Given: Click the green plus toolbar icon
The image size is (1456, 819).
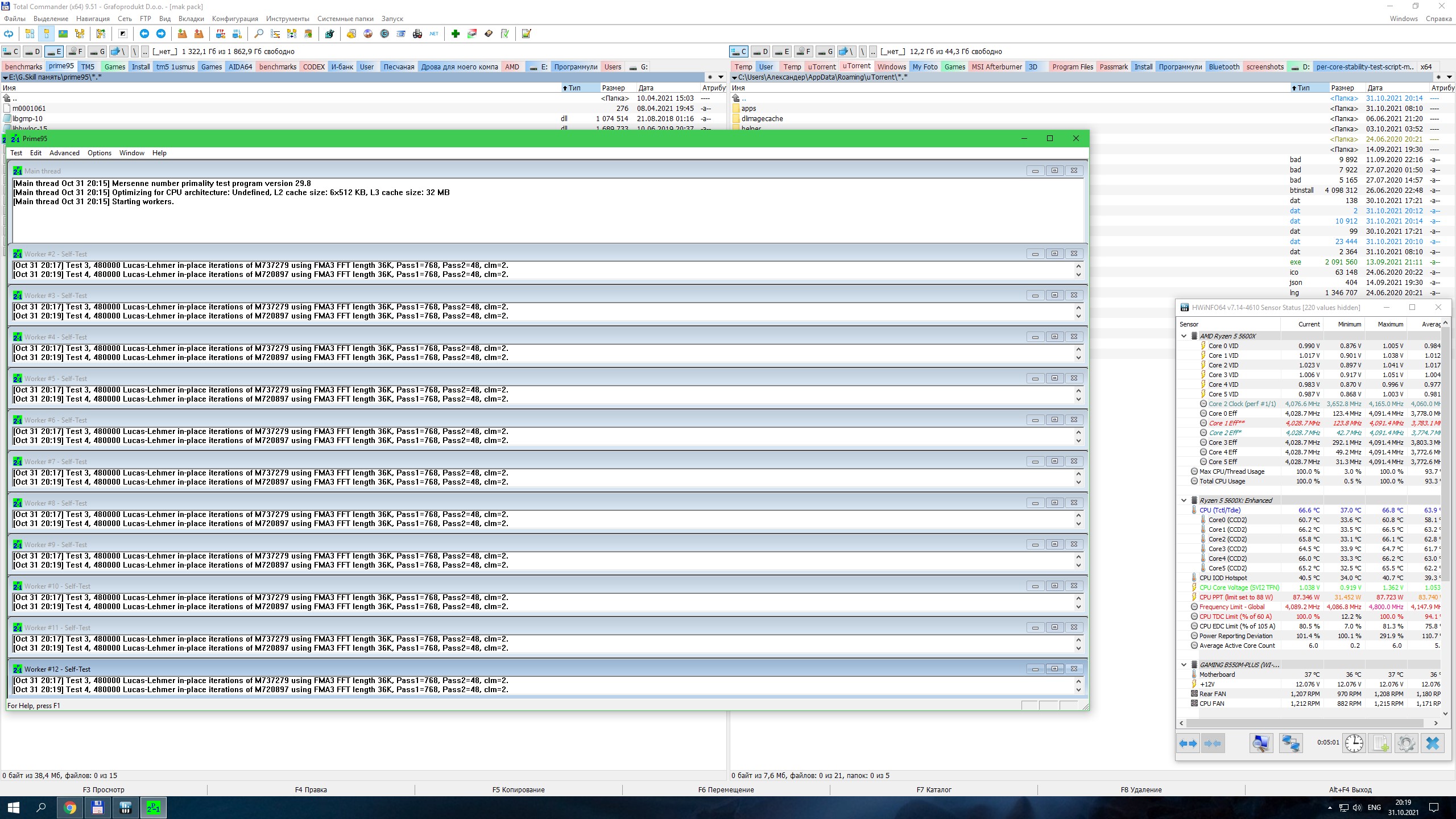Looking at the screenshot, I should [x=455, y=34].
